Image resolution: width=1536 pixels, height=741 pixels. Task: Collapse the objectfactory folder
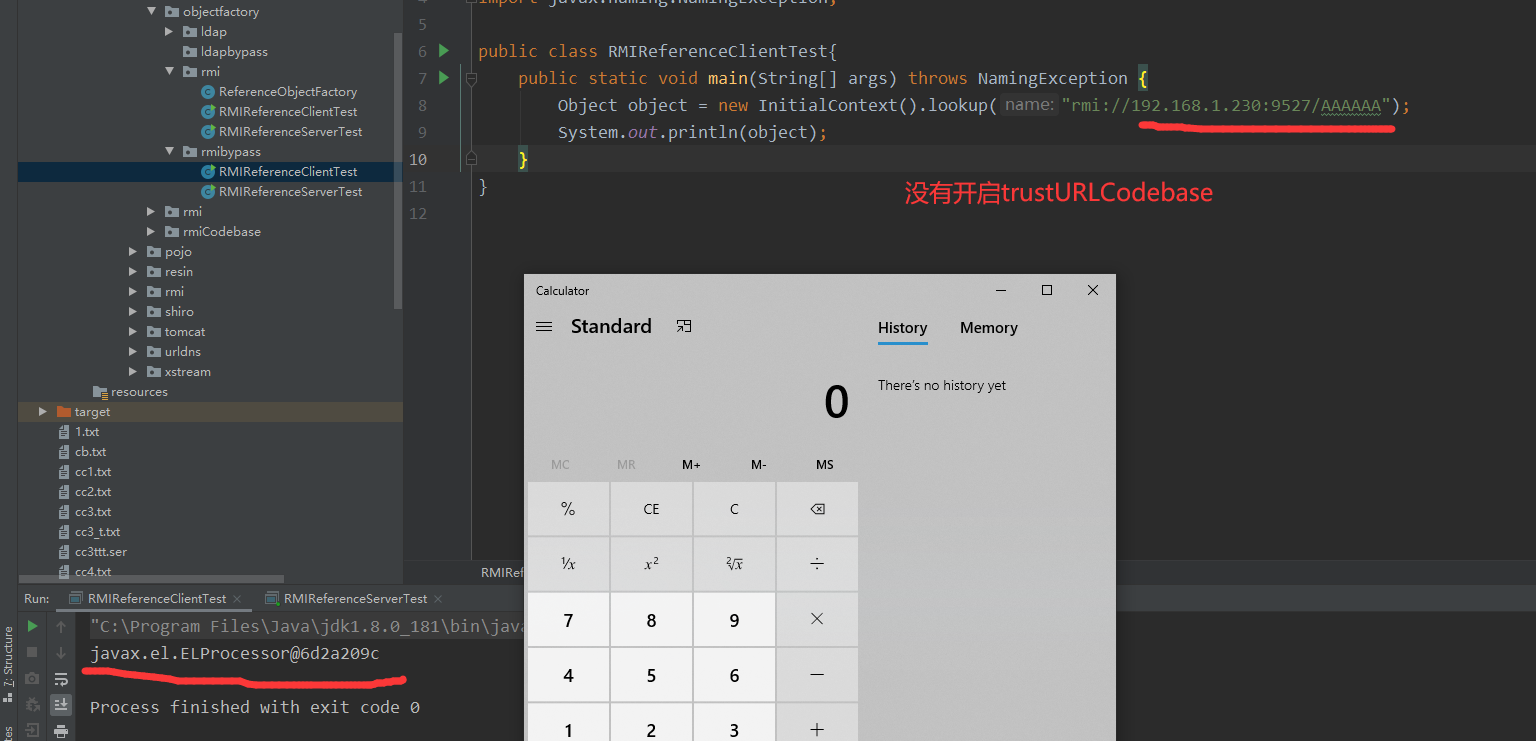point(152,12)
